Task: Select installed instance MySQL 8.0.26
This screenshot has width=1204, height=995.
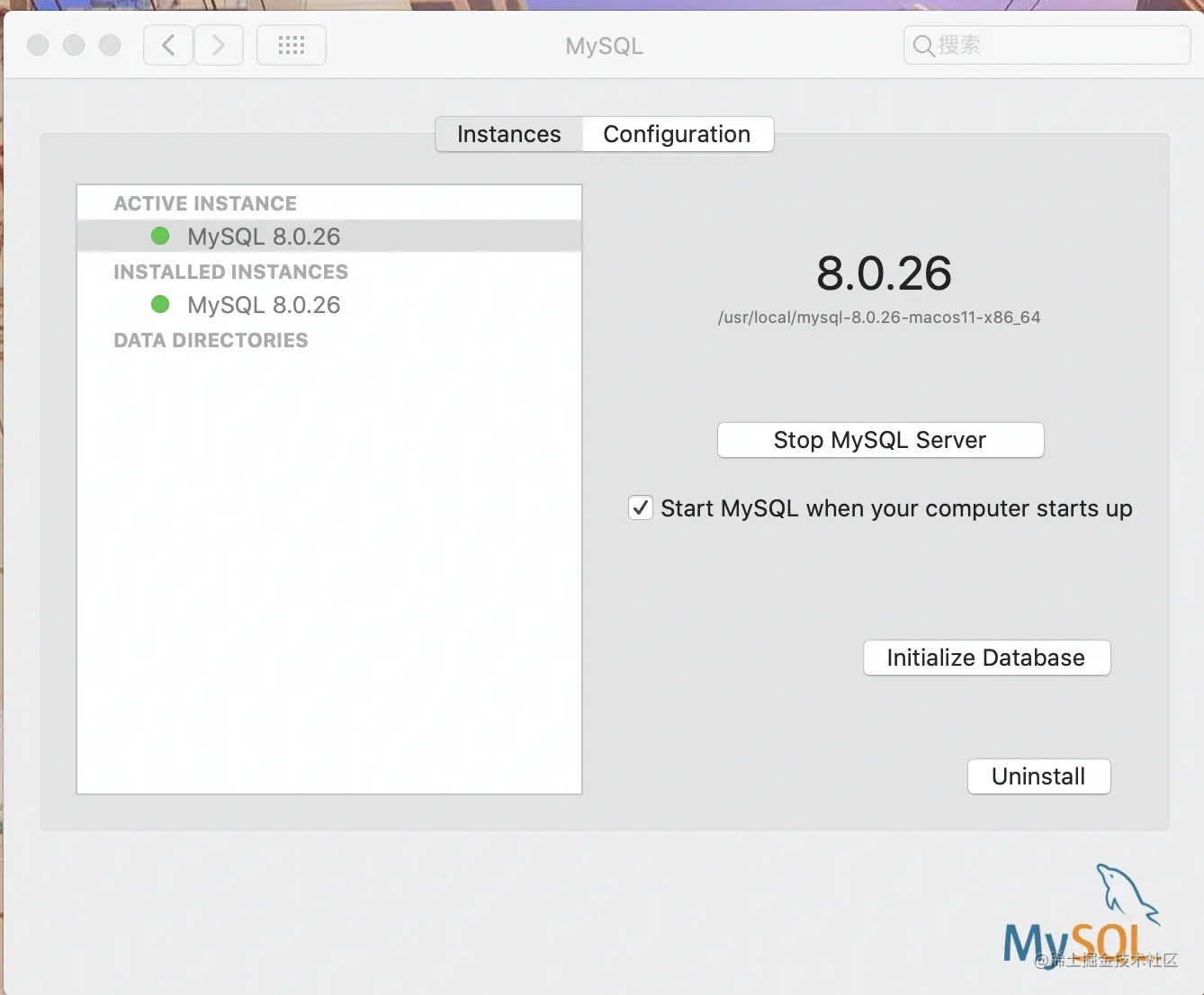Action: pos(329,305)
